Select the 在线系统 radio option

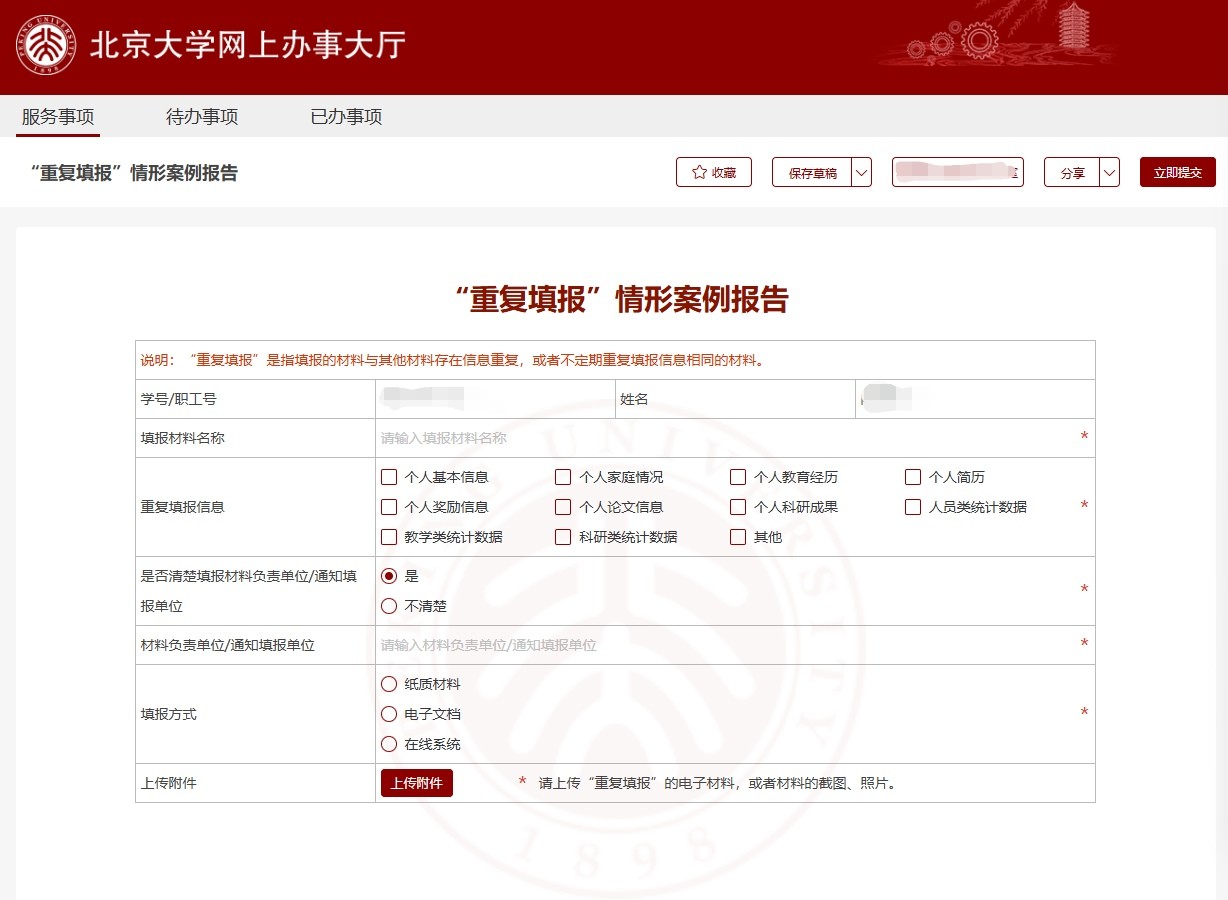[x=390, y=744]
